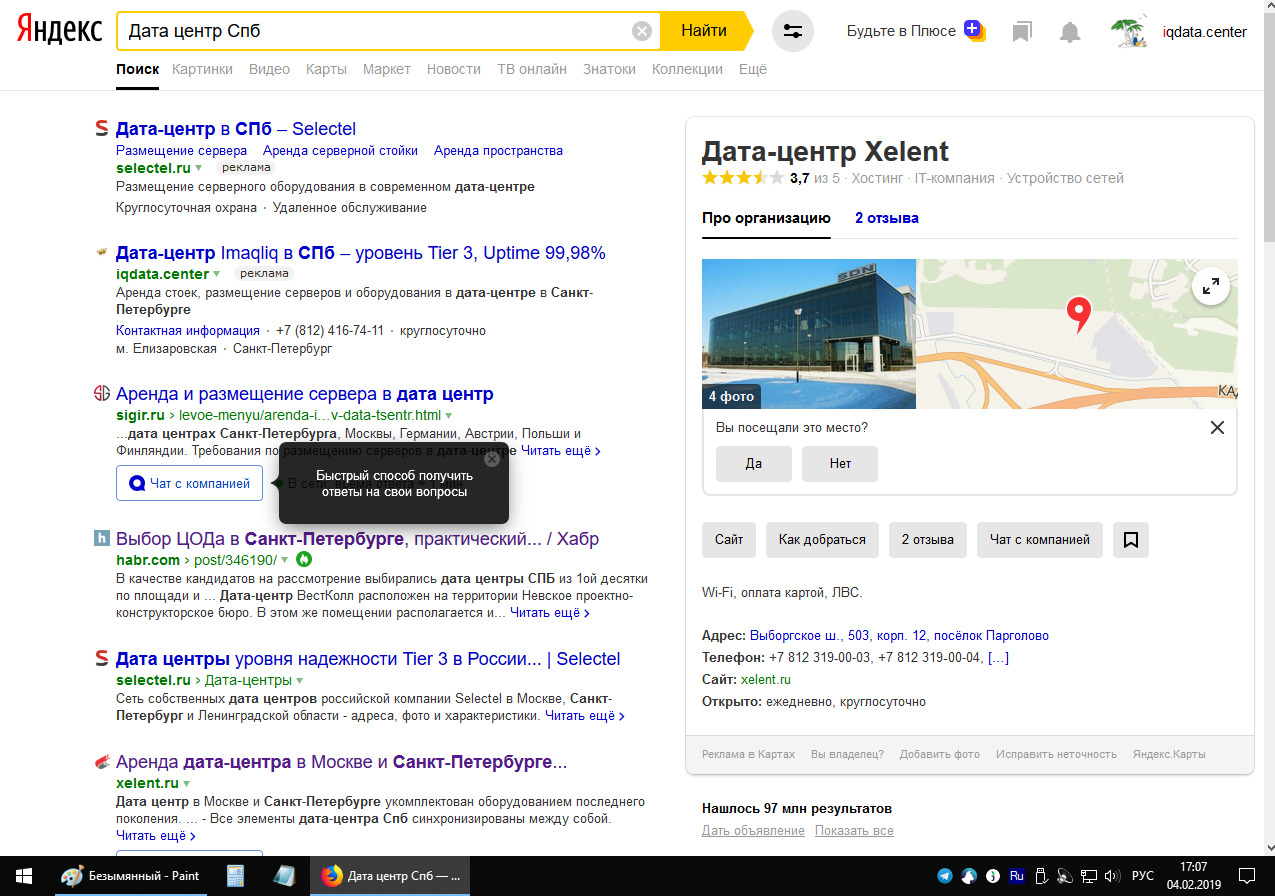Click the Selectel favicon beside 'Дата центры уровня надежности'

coord(101,658)
